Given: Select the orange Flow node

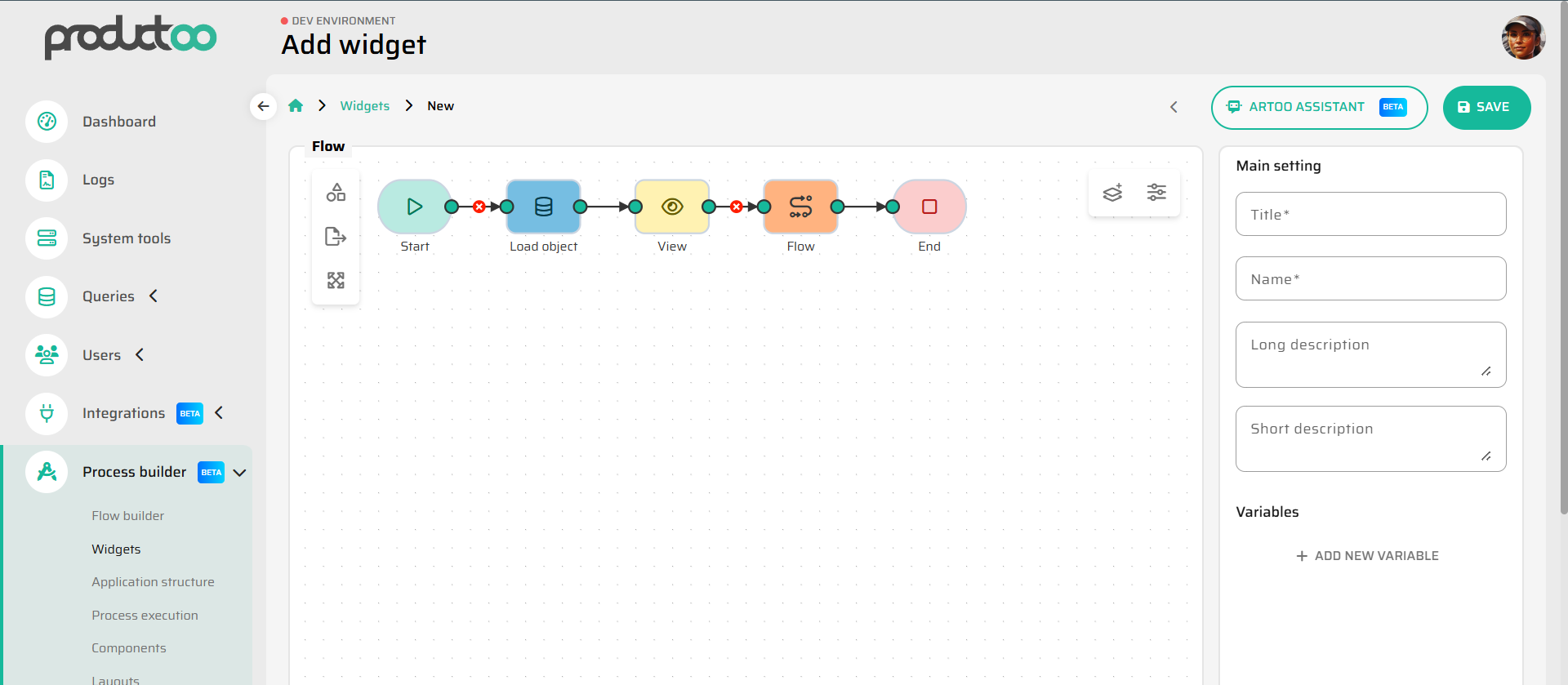Looking at the screenshot, I should (800, 207).
